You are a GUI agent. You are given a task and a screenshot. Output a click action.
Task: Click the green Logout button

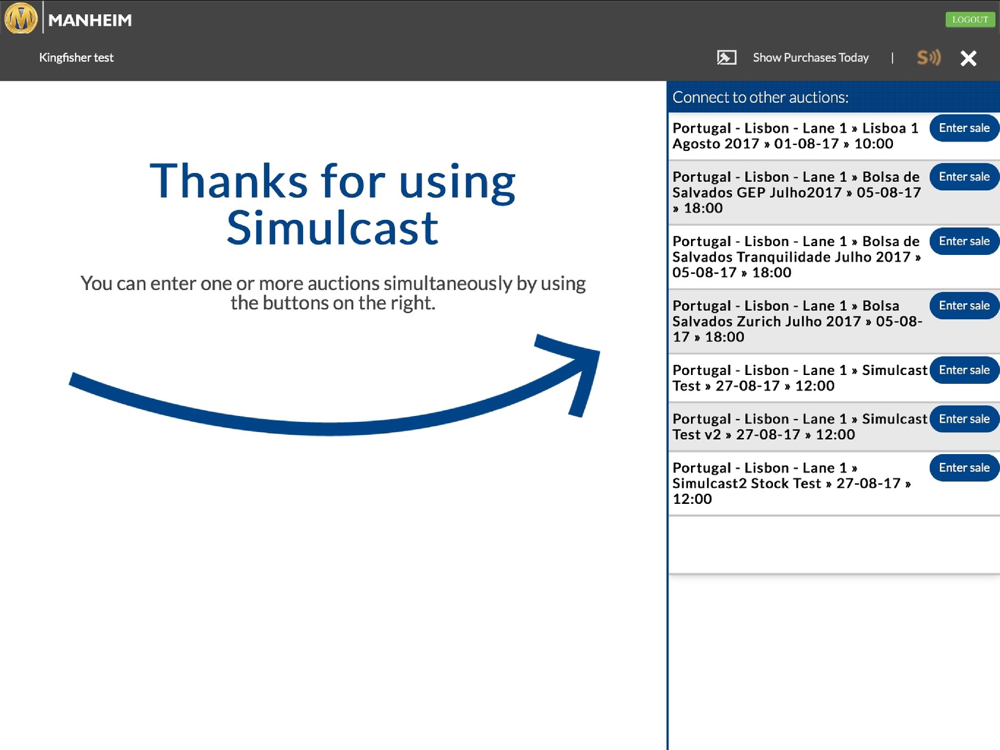(970, 20)
